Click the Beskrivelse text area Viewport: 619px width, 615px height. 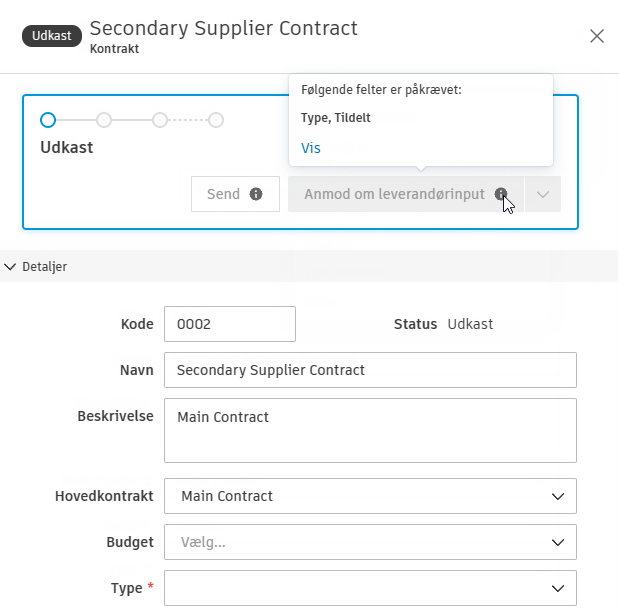[370, 431]
